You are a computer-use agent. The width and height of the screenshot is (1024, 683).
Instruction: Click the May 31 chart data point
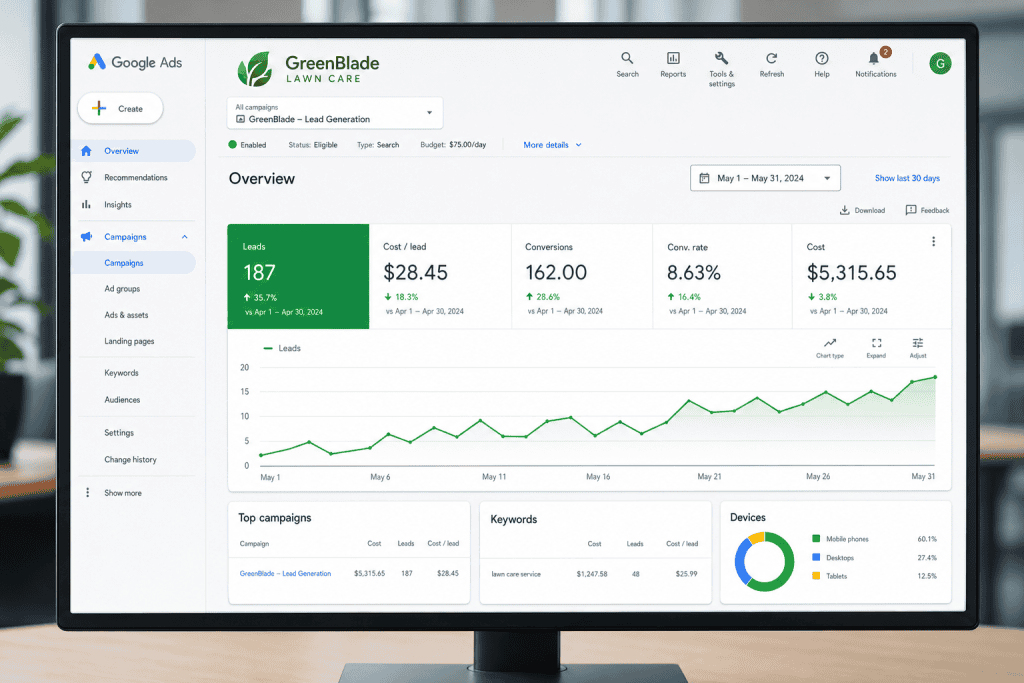[935, 377]
